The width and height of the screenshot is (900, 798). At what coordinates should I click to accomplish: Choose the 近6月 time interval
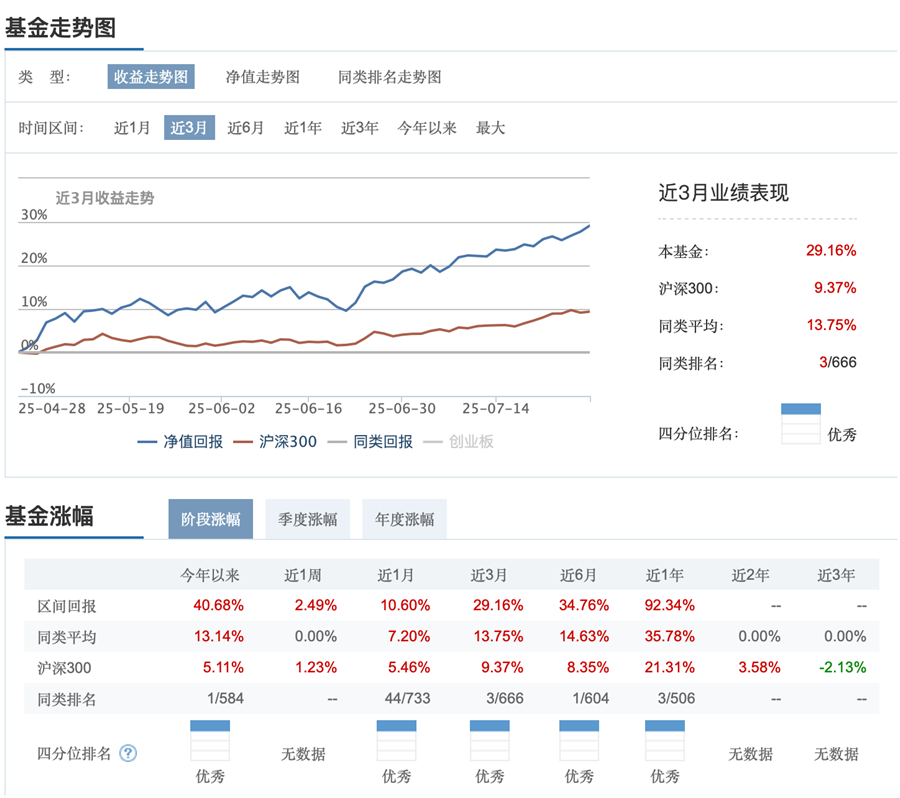tap(246, 127)
